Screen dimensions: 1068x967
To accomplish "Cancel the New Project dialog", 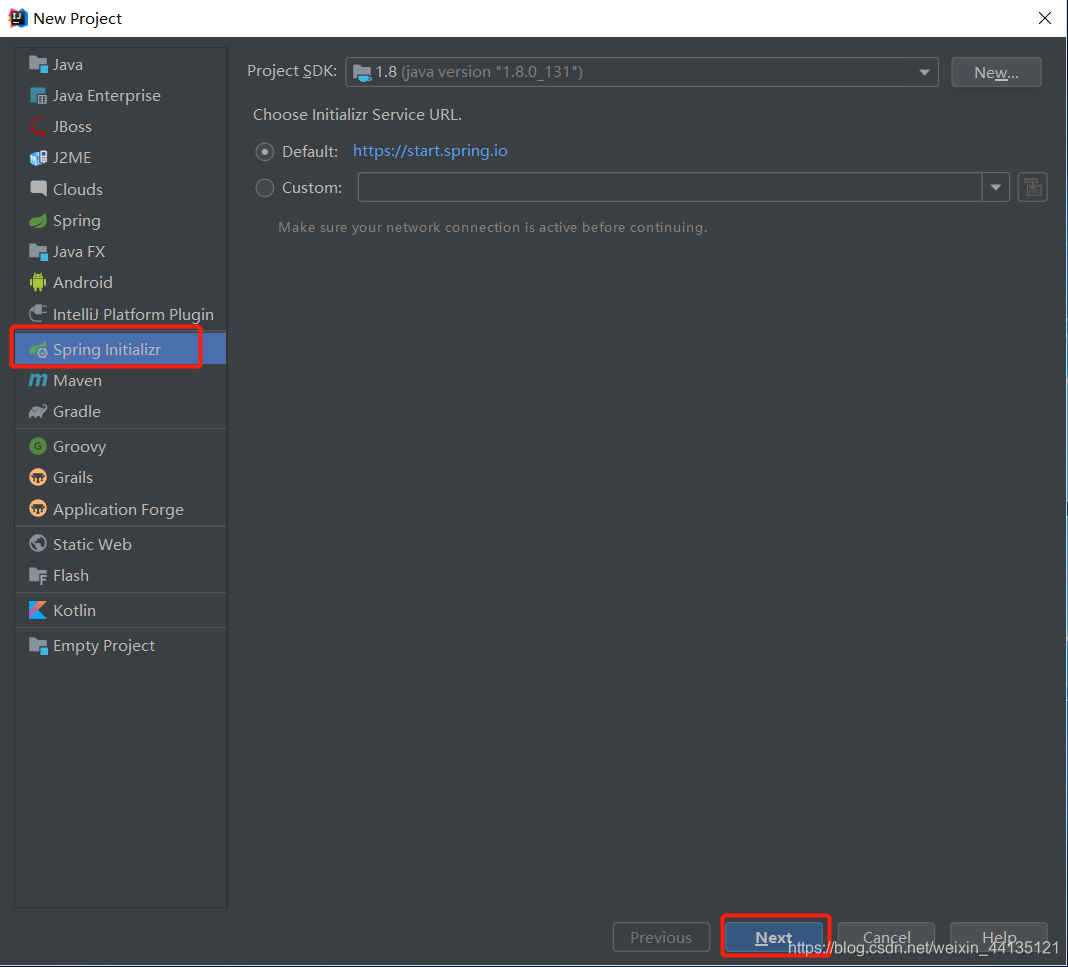I will [886, 937].
